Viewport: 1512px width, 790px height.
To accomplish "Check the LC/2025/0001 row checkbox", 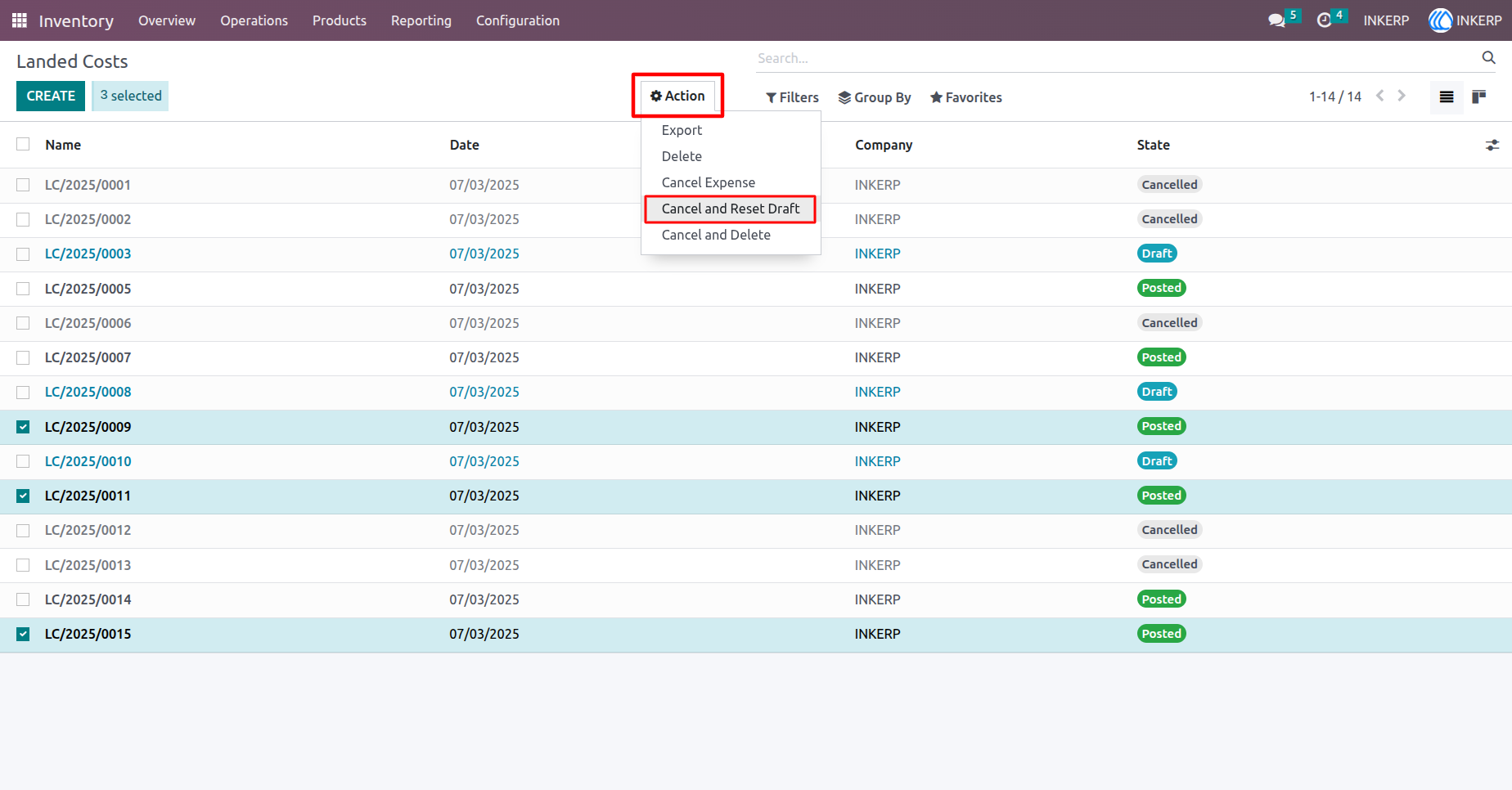I will (x=23, y=185).
